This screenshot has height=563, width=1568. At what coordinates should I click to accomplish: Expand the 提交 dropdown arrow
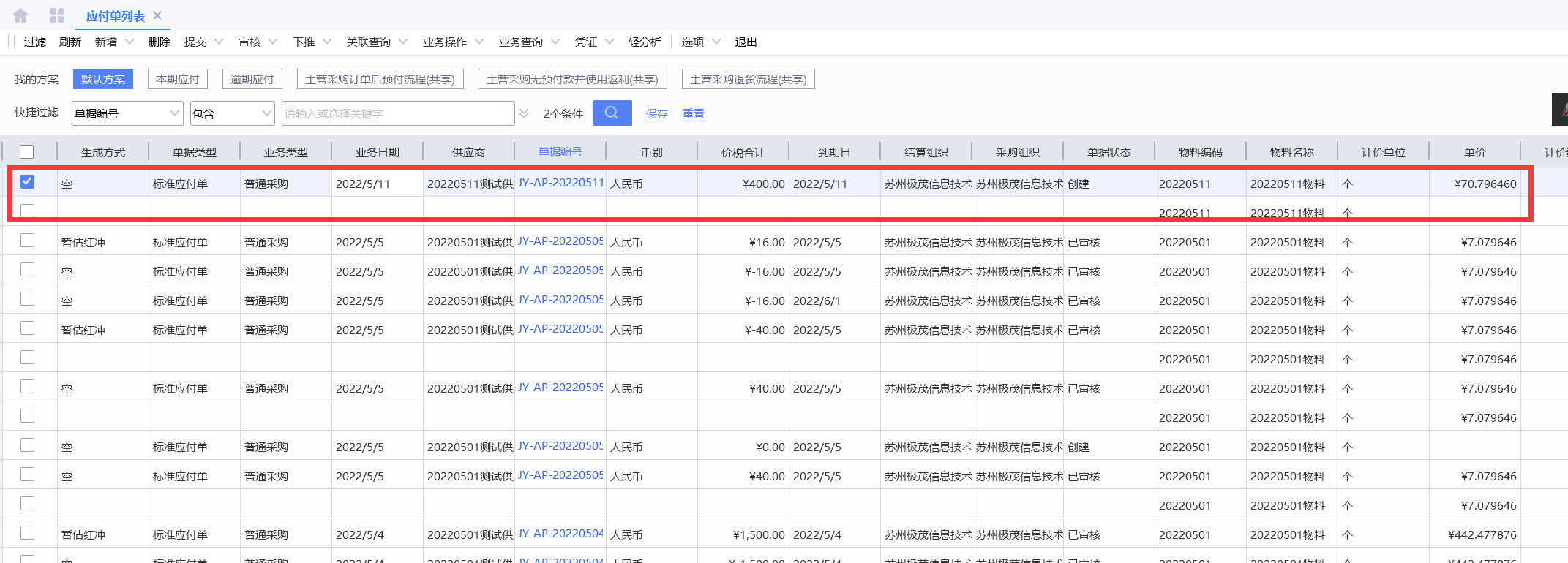pos(219,42)
